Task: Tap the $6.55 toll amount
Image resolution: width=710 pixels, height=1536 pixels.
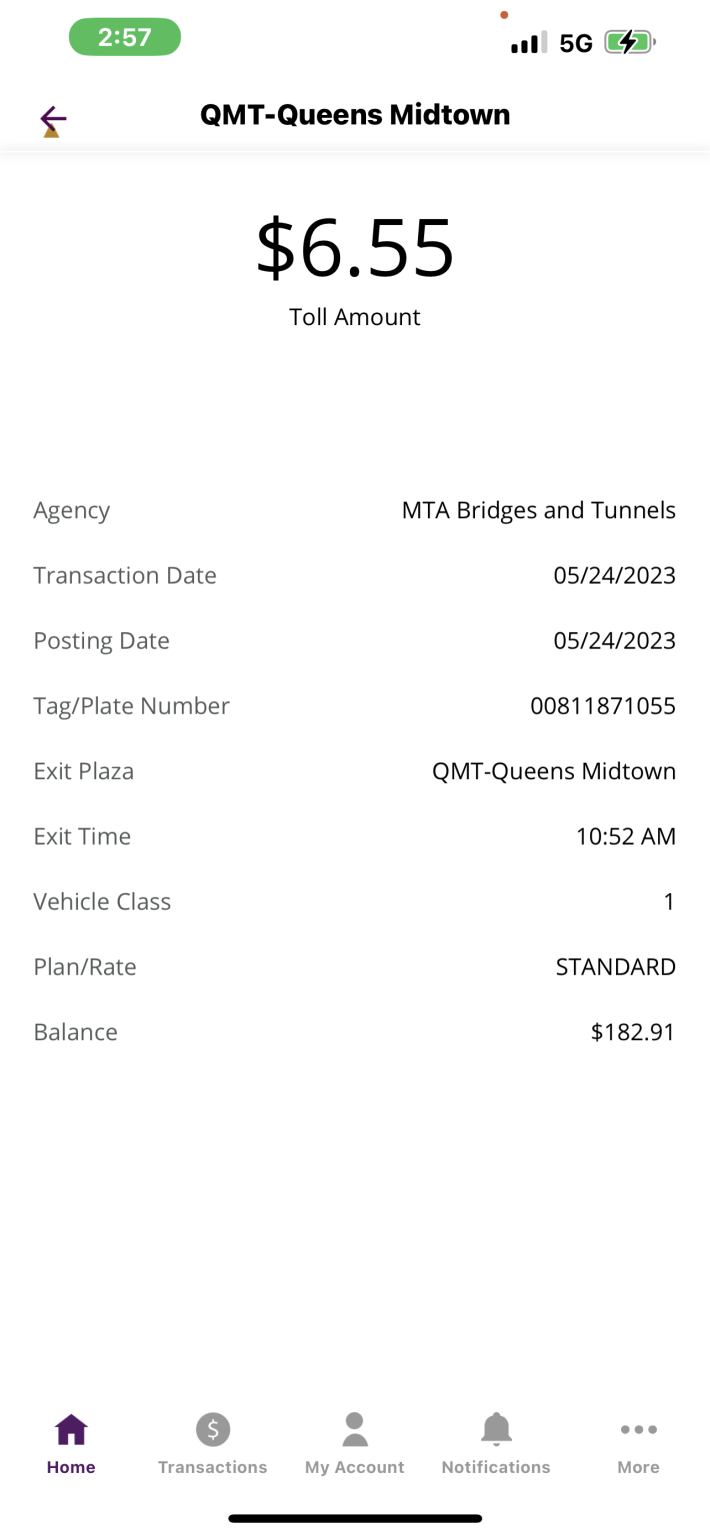Action: [355, 248]
